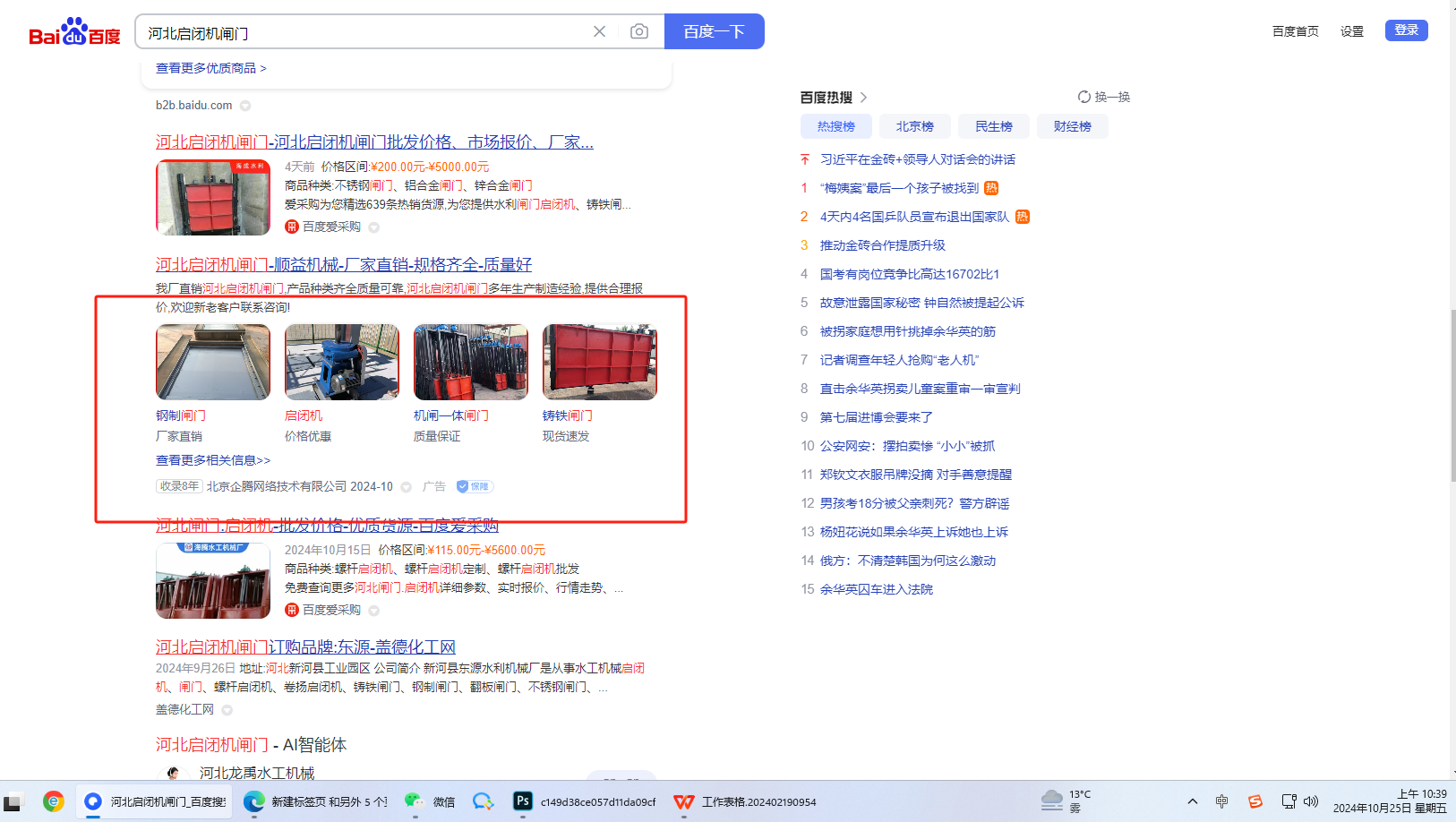The image size is (1456, 822).
Task: Open hot topic 公安网安：摆拍卖惨"小小"被抓
Action: point(908,446)
